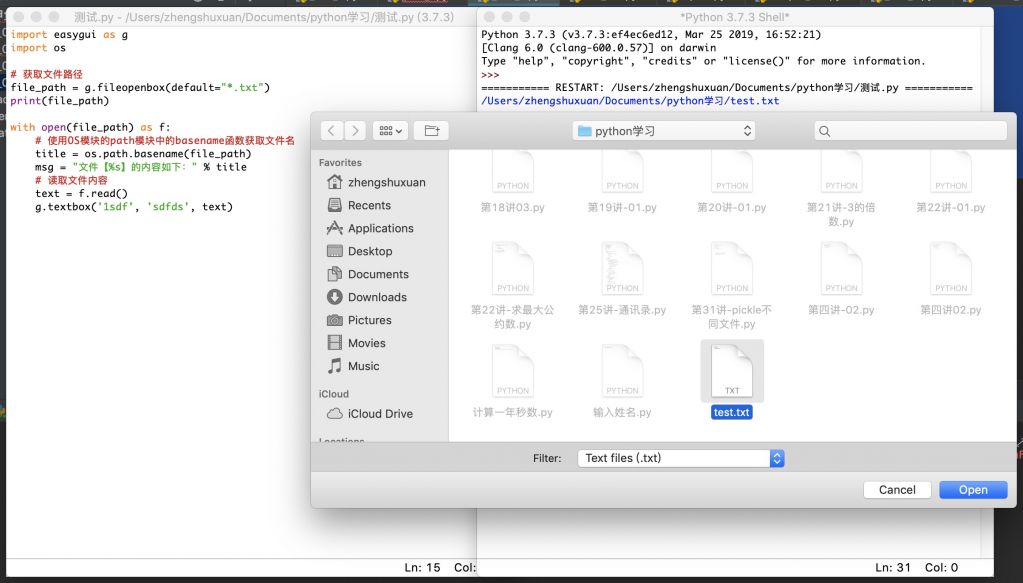Open Movies folder in the sidebar
Screen dimensions: 1023x583
coord(366,343)
